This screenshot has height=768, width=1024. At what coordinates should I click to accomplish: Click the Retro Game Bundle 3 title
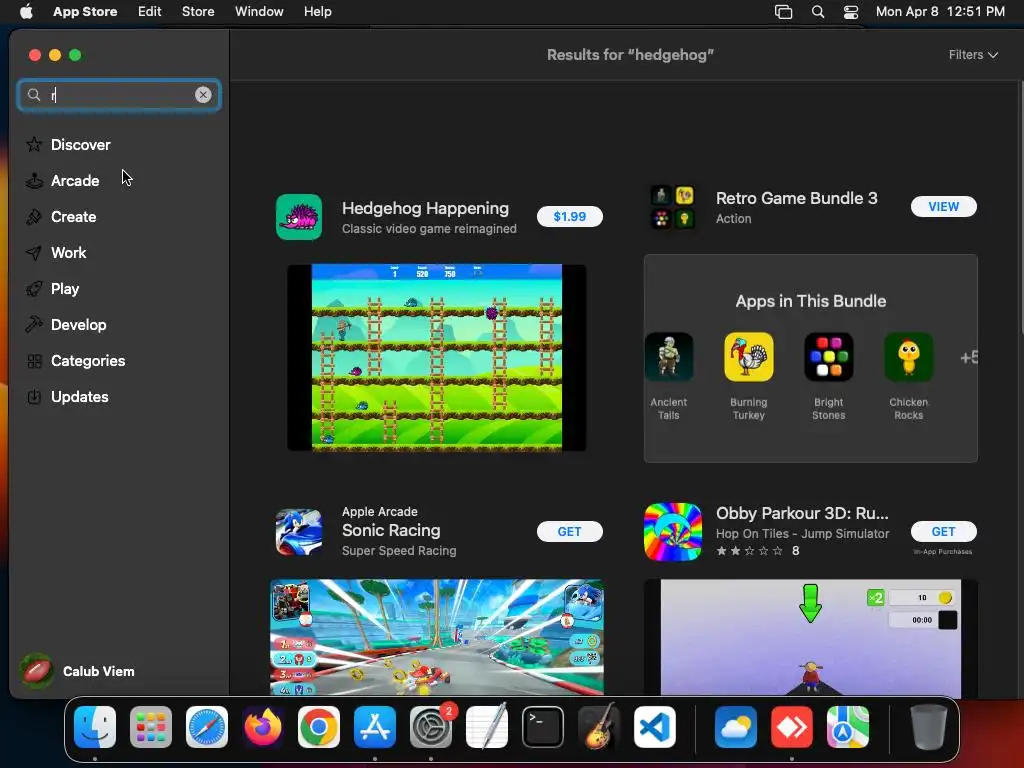(797, 198)
